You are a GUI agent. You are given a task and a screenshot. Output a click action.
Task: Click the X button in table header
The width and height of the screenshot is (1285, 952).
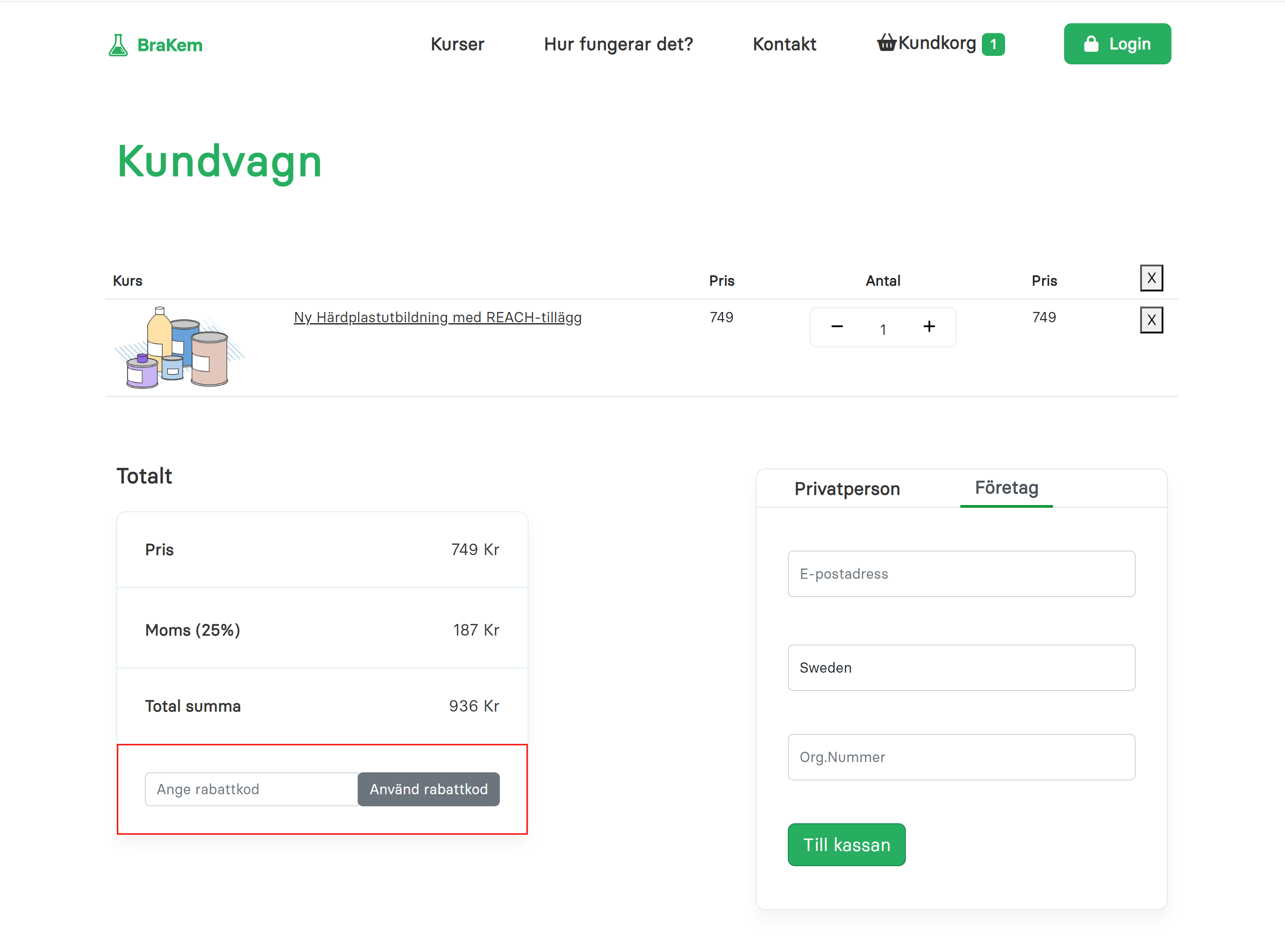pyautogui.click(x=1151, y=278)
